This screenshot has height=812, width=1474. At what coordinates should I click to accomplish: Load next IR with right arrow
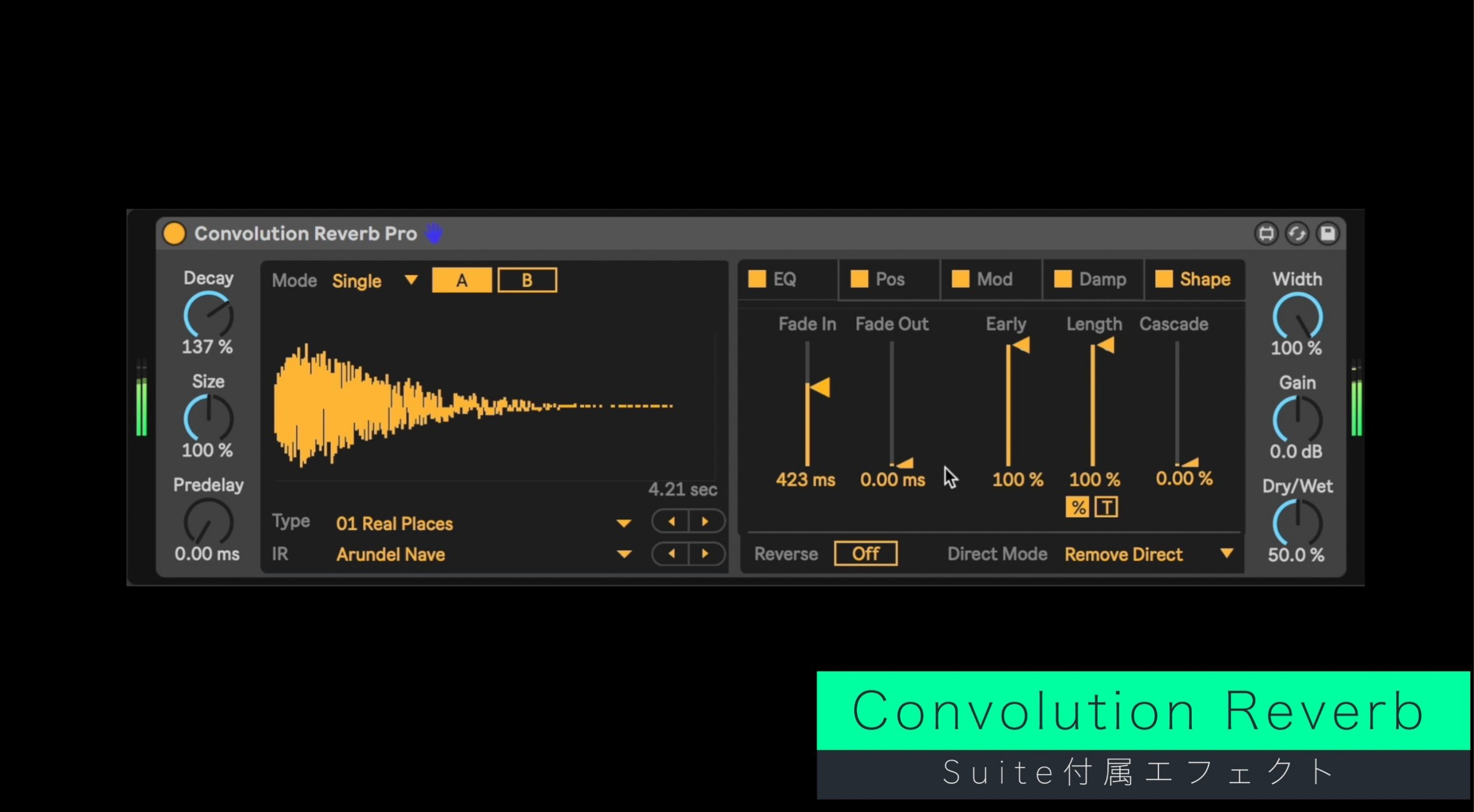(x=706, y=554)
